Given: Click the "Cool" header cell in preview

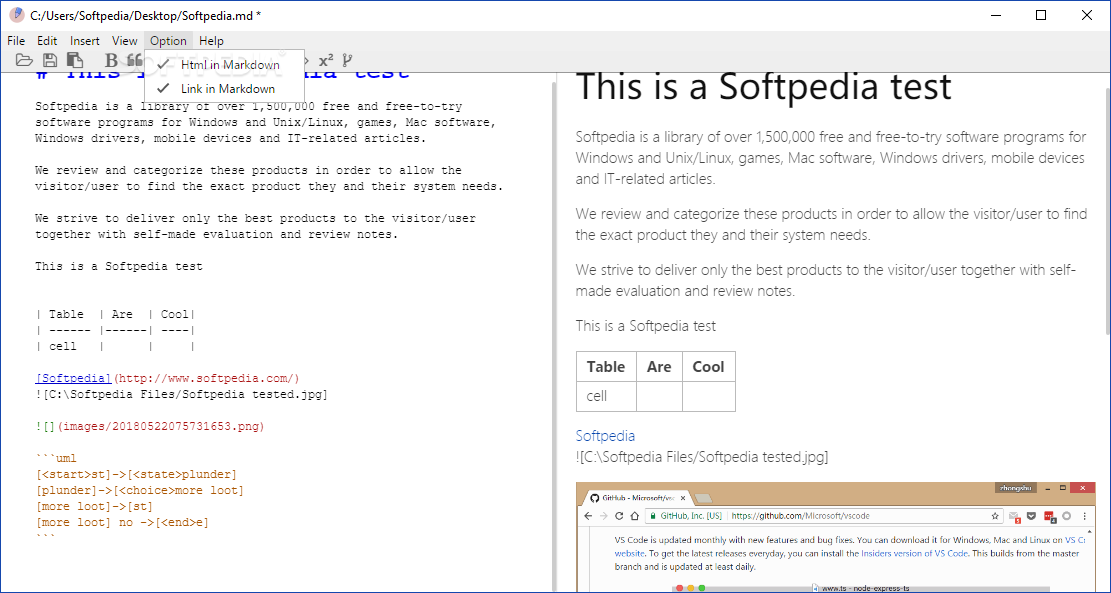Looking at the screenshot, I should point(709,366).
